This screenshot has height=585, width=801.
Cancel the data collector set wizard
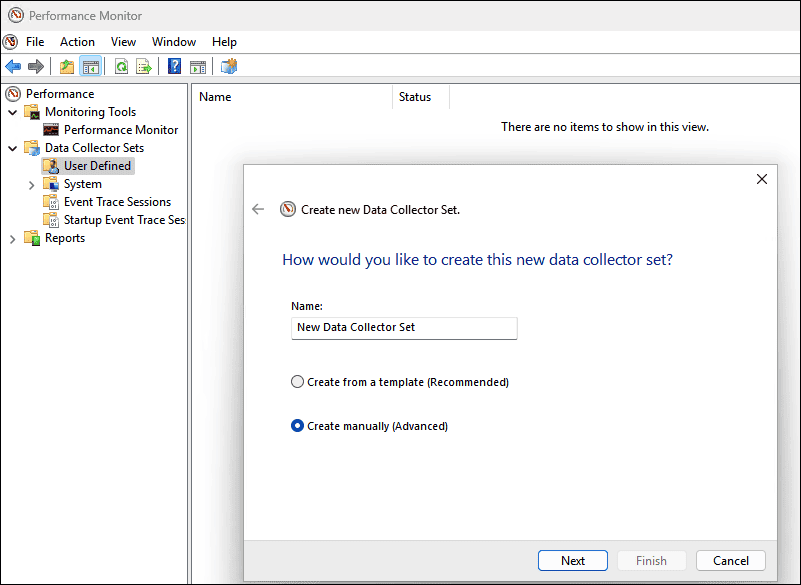point(730,560)
